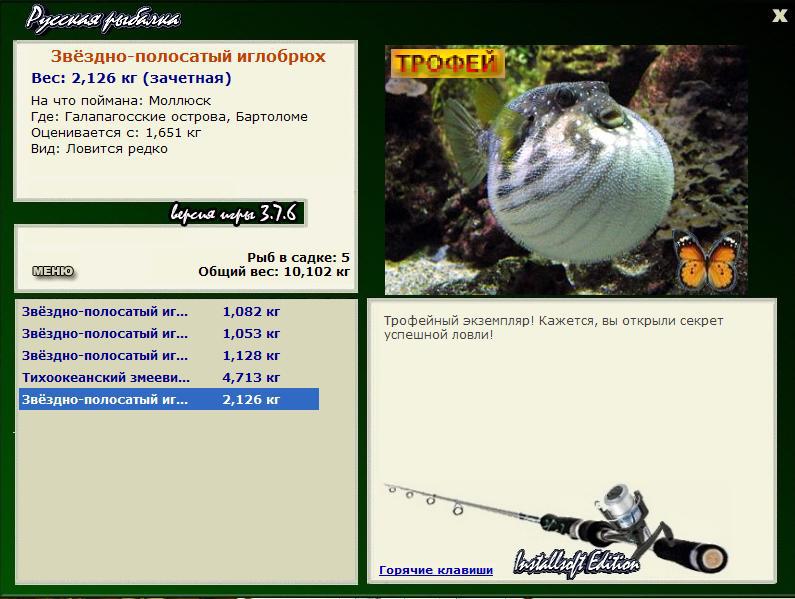Click the Вид: Ловится редко line

coord(99,149)
